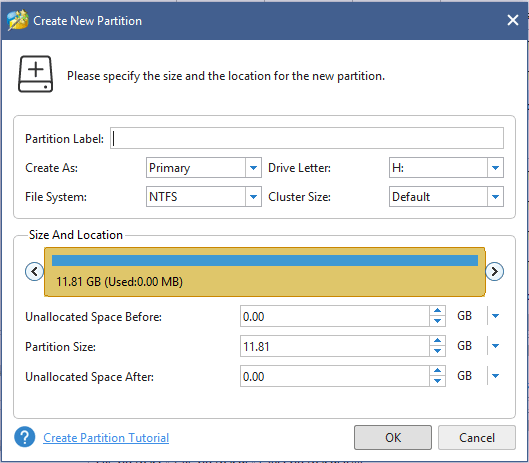
Task: Open the Create Partition Tutorial link
Action: pos(106,438)
